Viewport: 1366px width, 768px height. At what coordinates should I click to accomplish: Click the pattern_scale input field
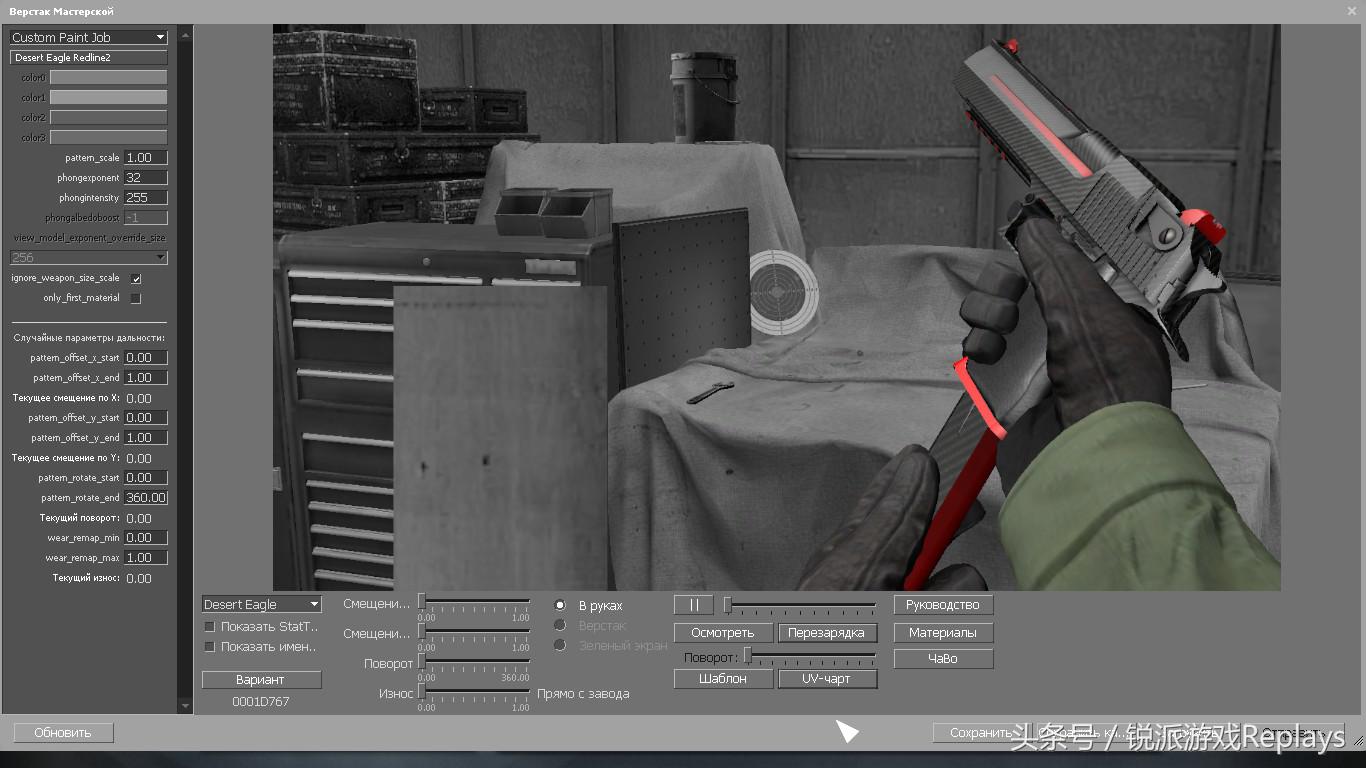point(145,157)
